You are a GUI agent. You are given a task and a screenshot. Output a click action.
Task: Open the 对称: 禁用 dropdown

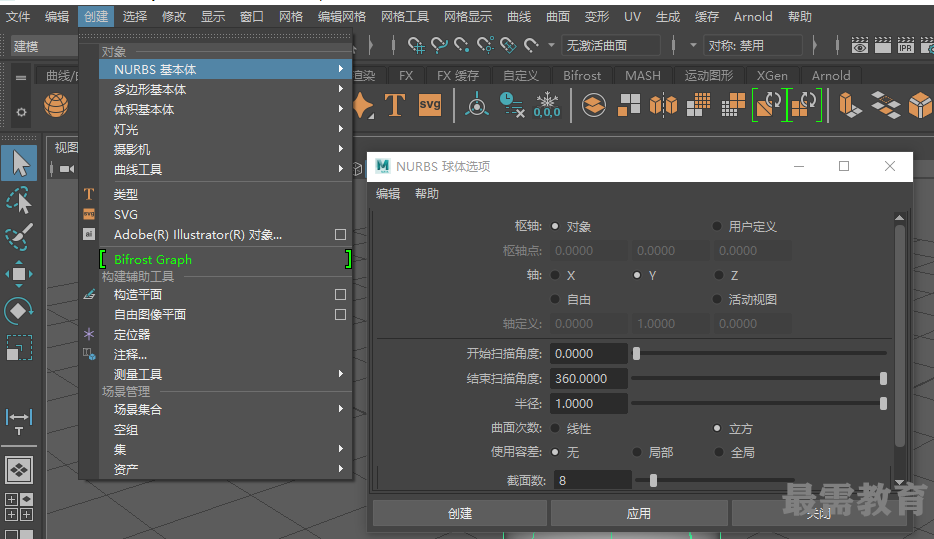pos(753,45)
